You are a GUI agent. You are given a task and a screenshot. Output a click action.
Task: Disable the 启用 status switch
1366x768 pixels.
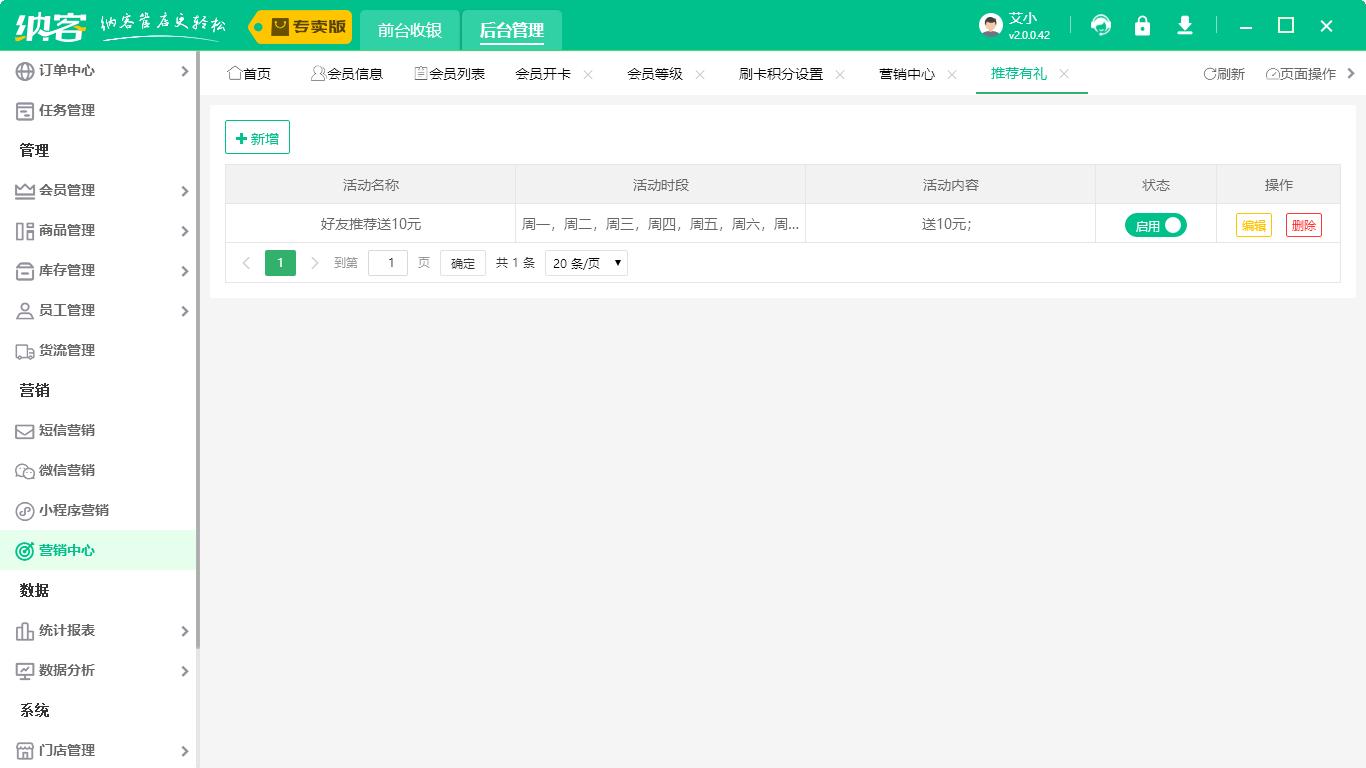coord(1155,225)
